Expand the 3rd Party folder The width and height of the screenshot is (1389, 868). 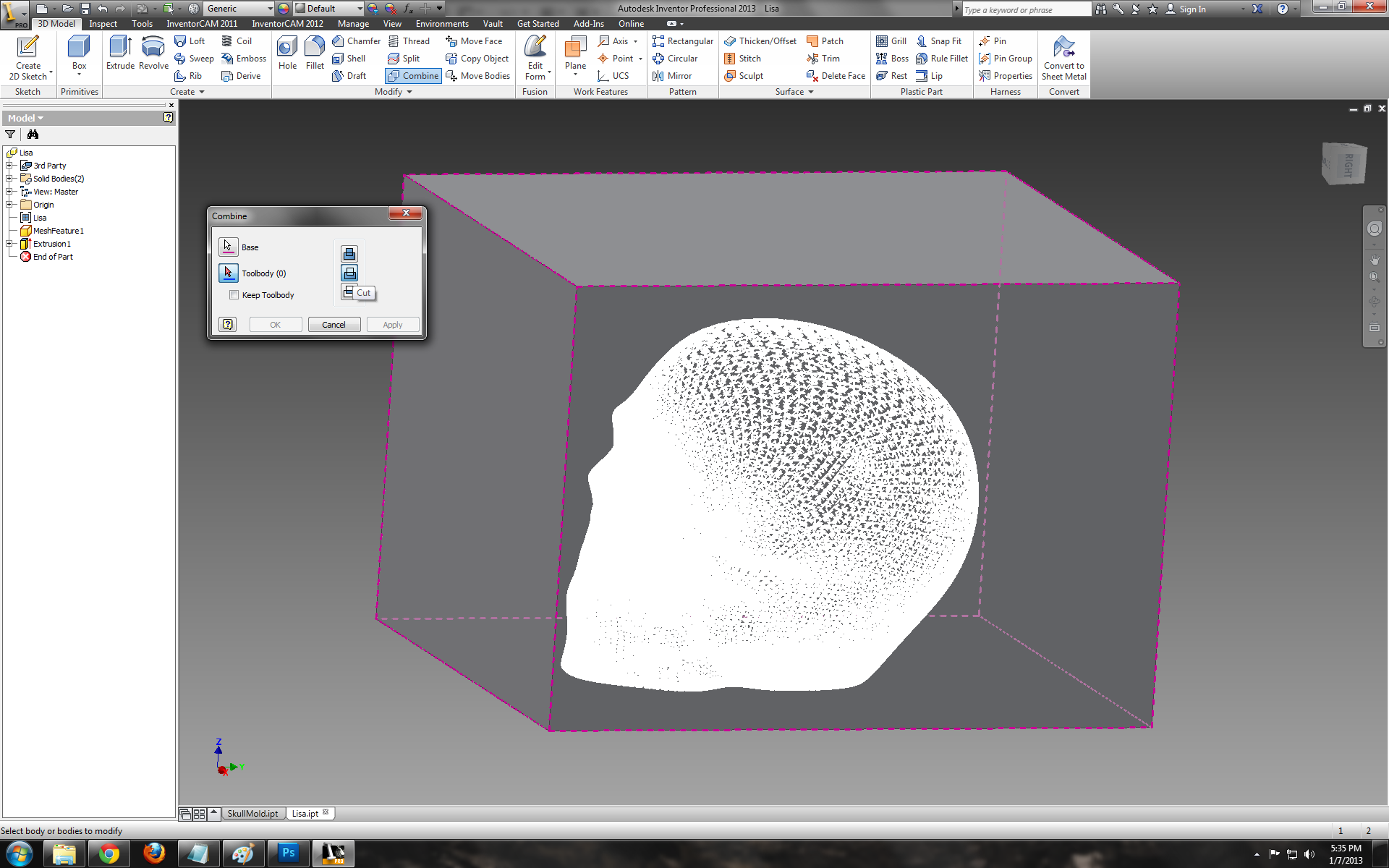pos(8,165)
